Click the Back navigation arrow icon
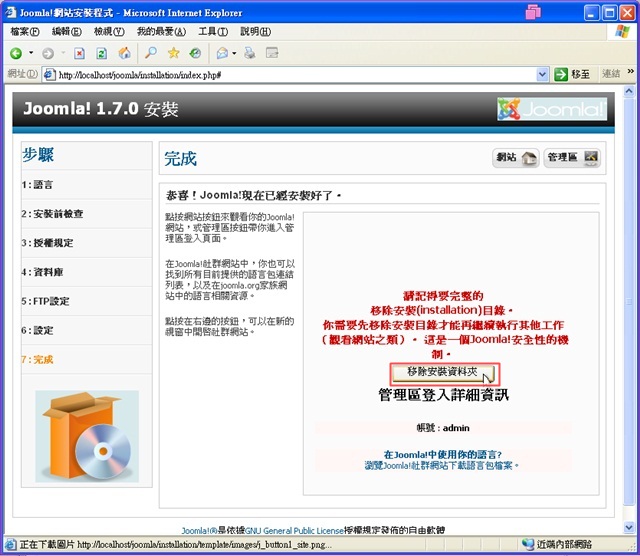 pos(16,53)
